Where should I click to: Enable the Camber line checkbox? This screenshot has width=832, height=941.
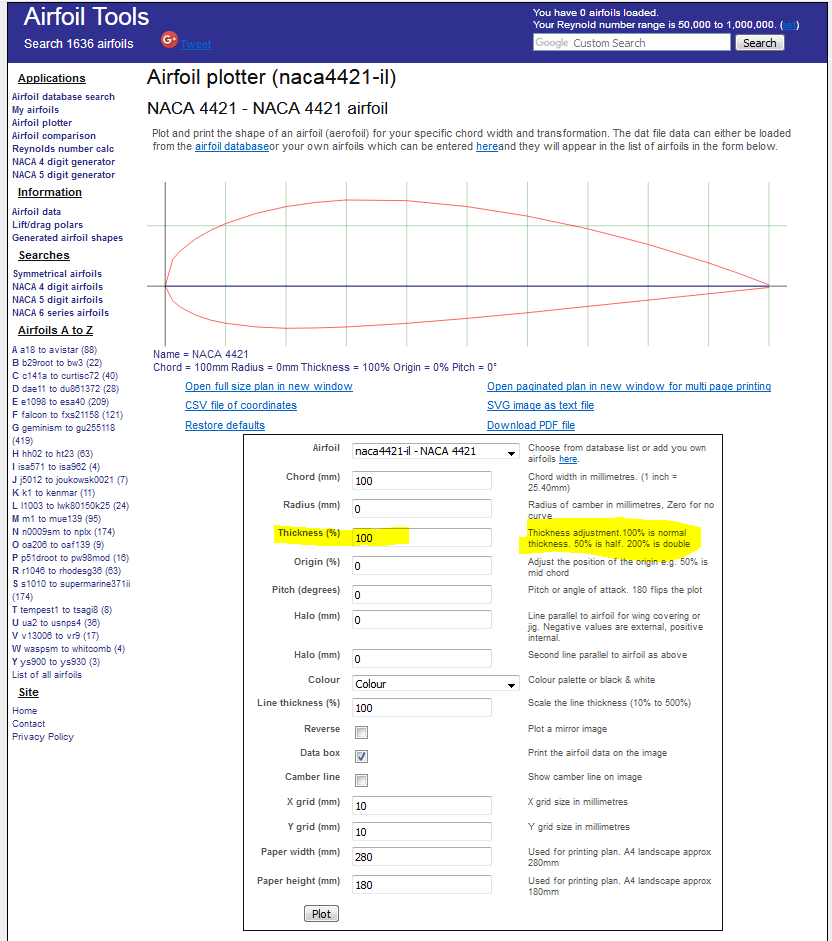coord(361,780)
